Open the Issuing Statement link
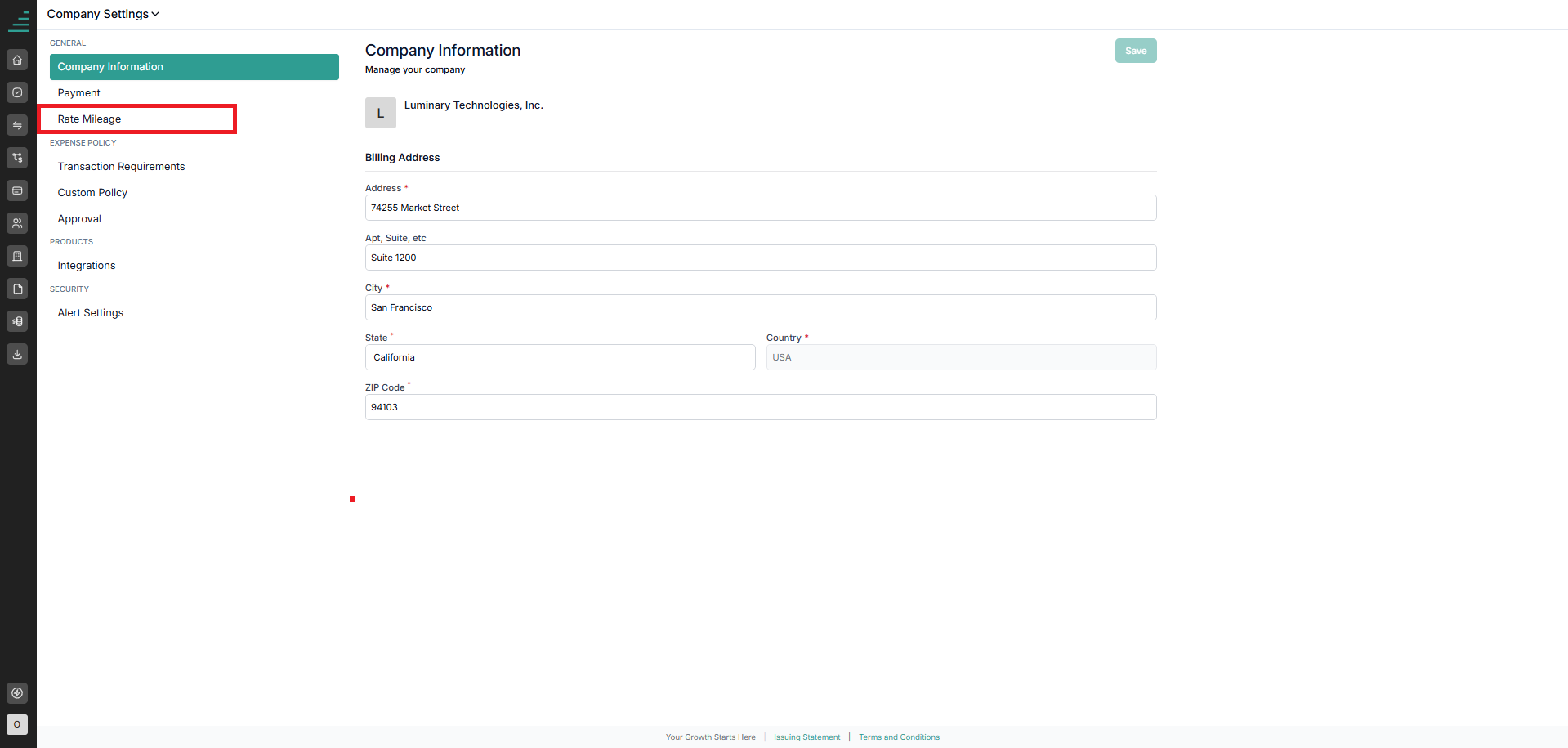 (806, 737)
